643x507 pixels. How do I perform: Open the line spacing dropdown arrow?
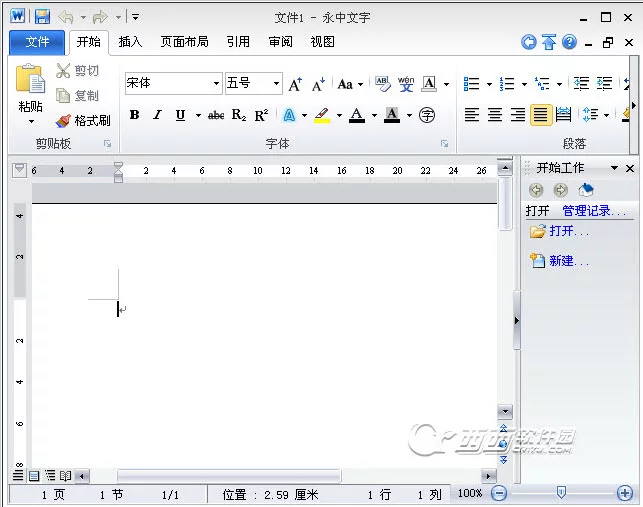606,115
